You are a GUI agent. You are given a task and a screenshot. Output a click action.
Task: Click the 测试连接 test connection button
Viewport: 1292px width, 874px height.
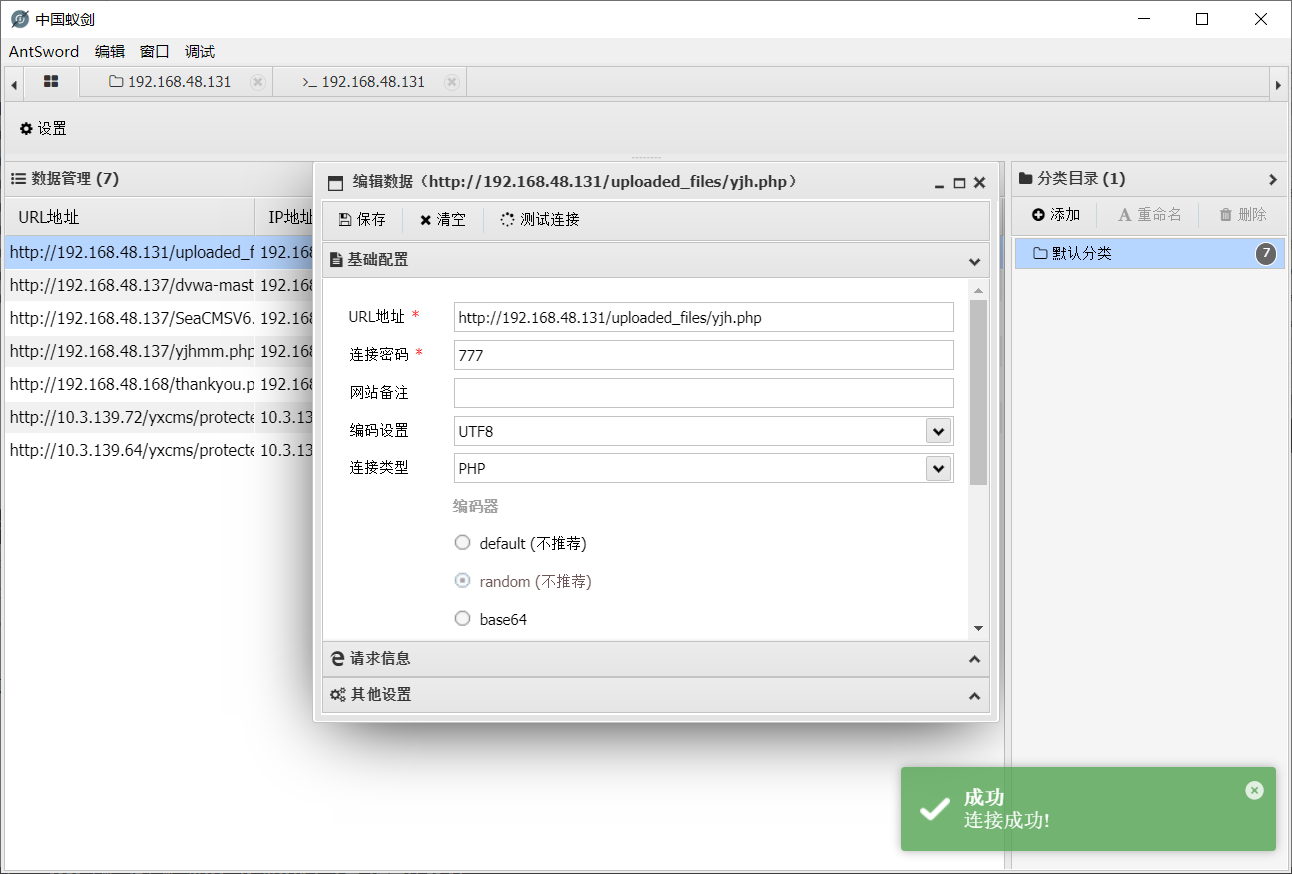coord(540,219)
